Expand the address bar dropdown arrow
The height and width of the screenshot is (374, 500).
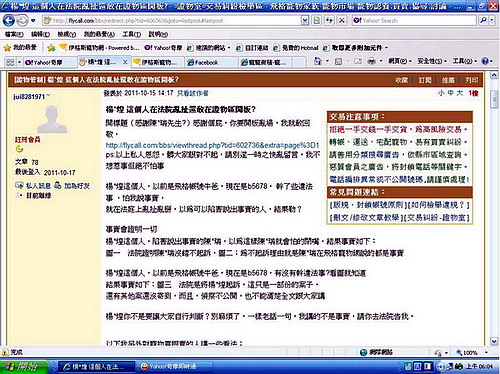305,21
